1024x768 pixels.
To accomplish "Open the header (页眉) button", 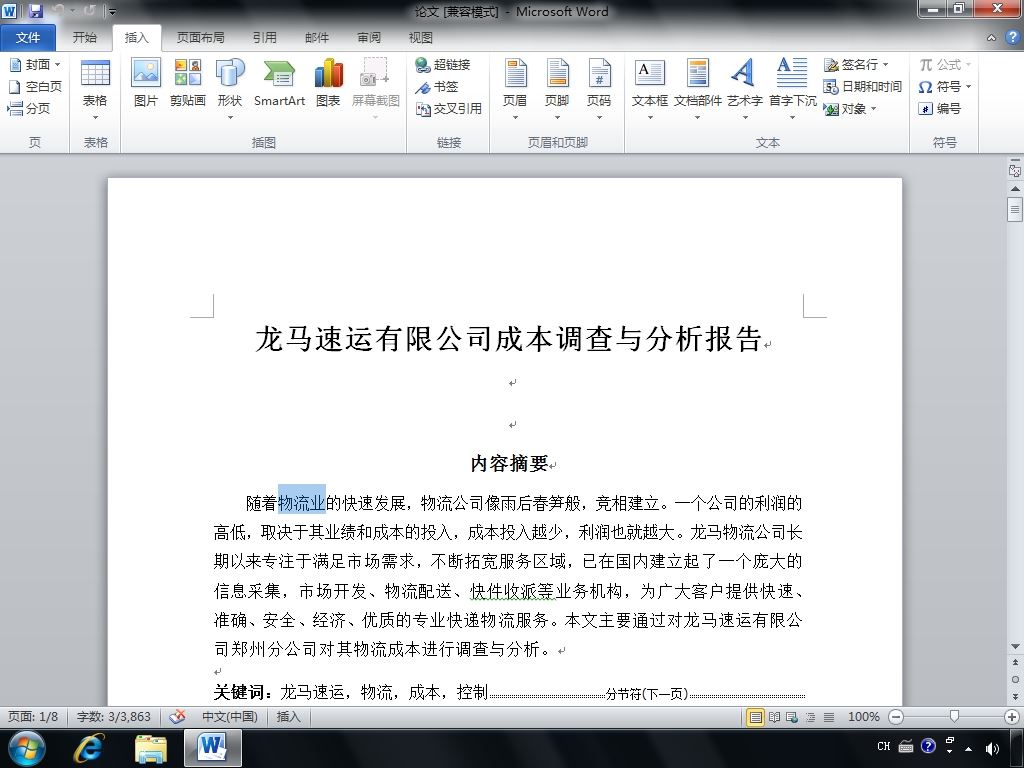I will tap(515, 89).
